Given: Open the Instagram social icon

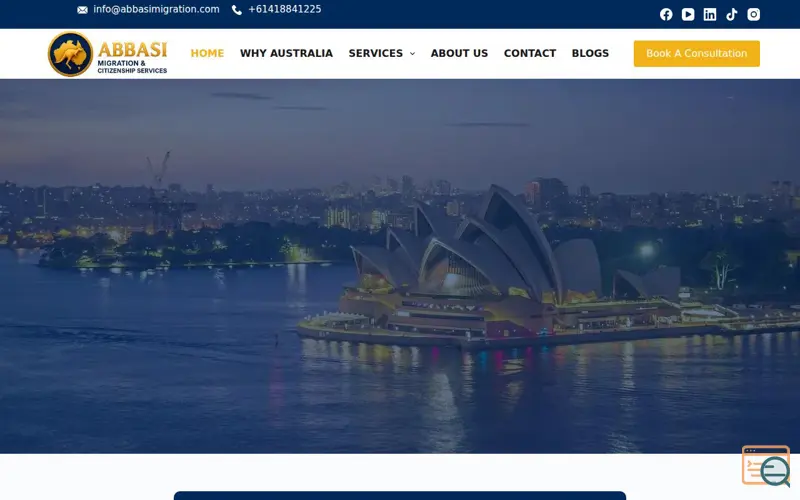Looking at the screenshot, I should pyautogui.click(x=754, y=14).
